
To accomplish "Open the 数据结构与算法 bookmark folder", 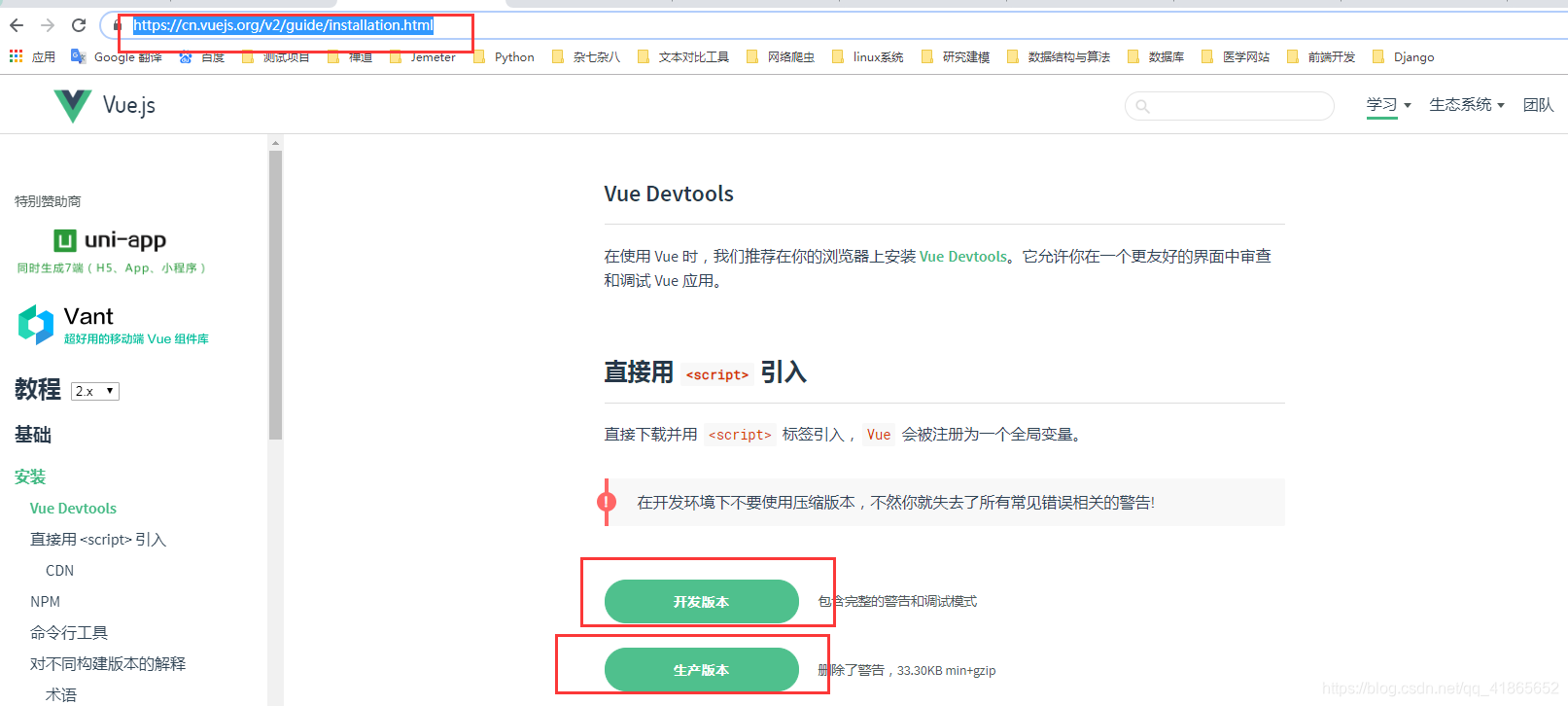I will [1058, 57].
